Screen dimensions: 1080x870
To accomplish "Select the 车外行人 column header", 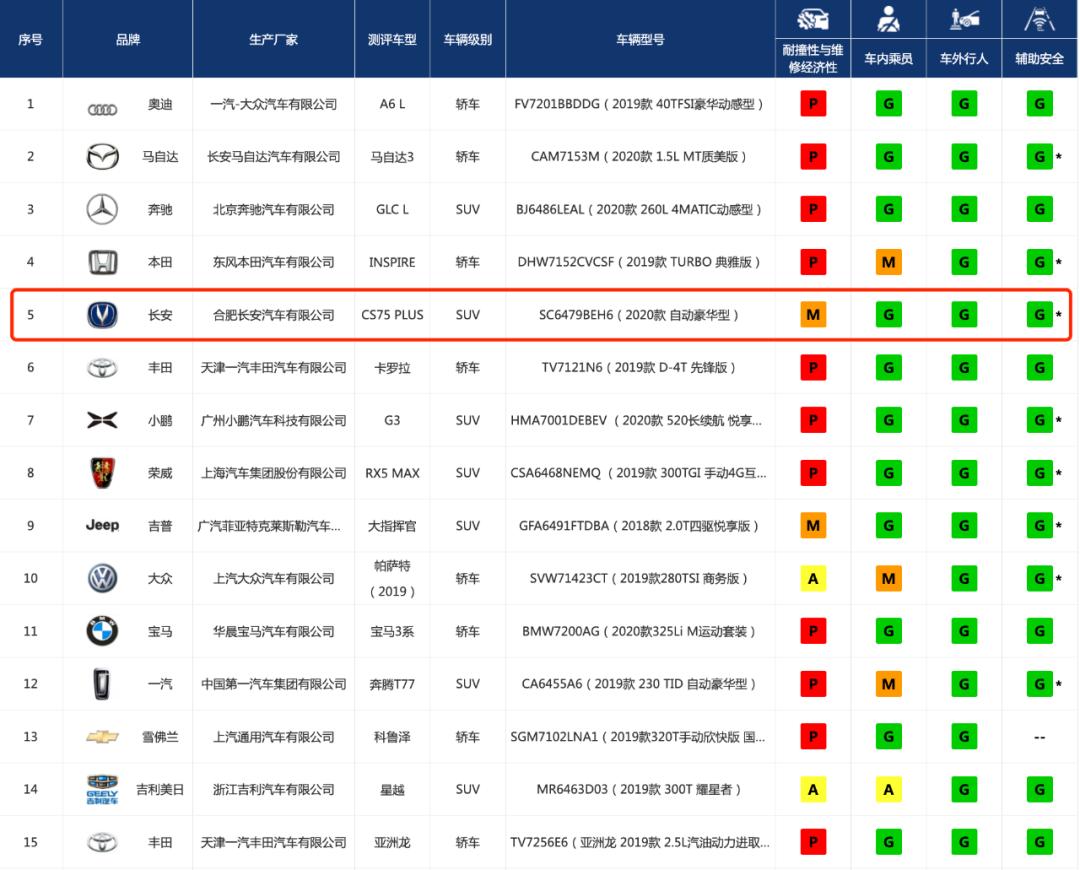I will click(963, 58).
